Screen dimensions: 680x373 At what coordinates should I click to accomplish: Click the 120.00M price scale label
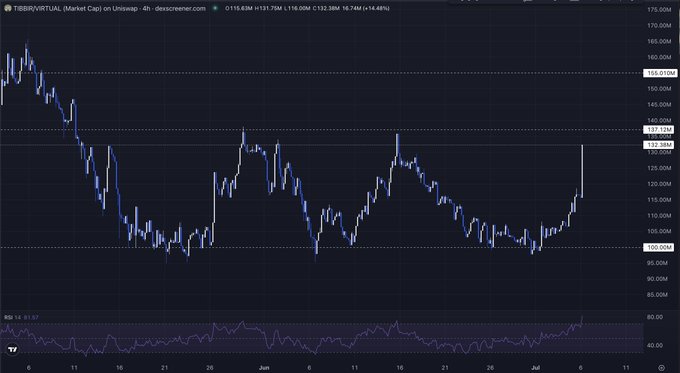point(659,184)
